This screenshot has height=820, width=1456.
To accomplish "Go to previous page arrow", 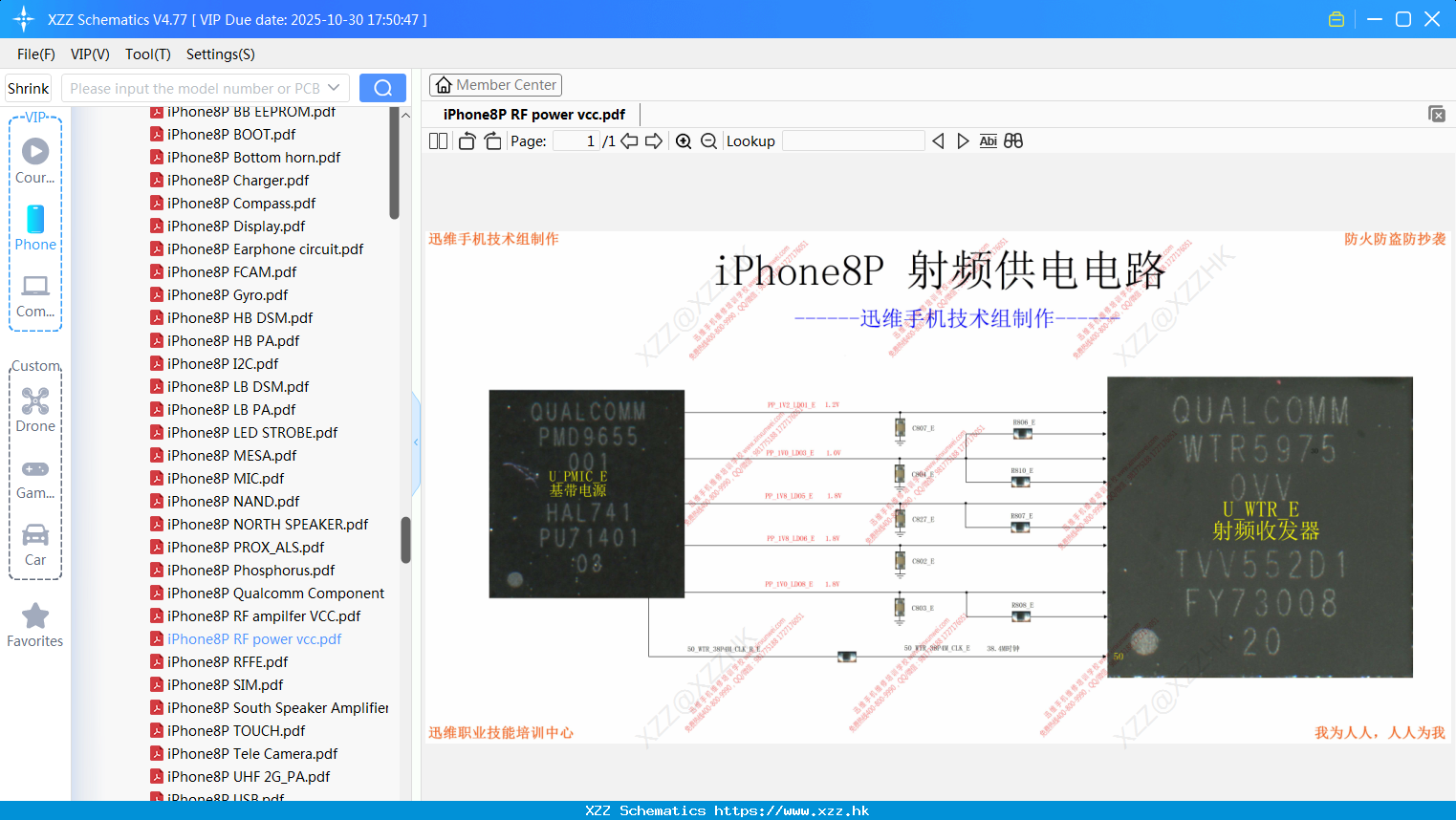I will [629, 141].
